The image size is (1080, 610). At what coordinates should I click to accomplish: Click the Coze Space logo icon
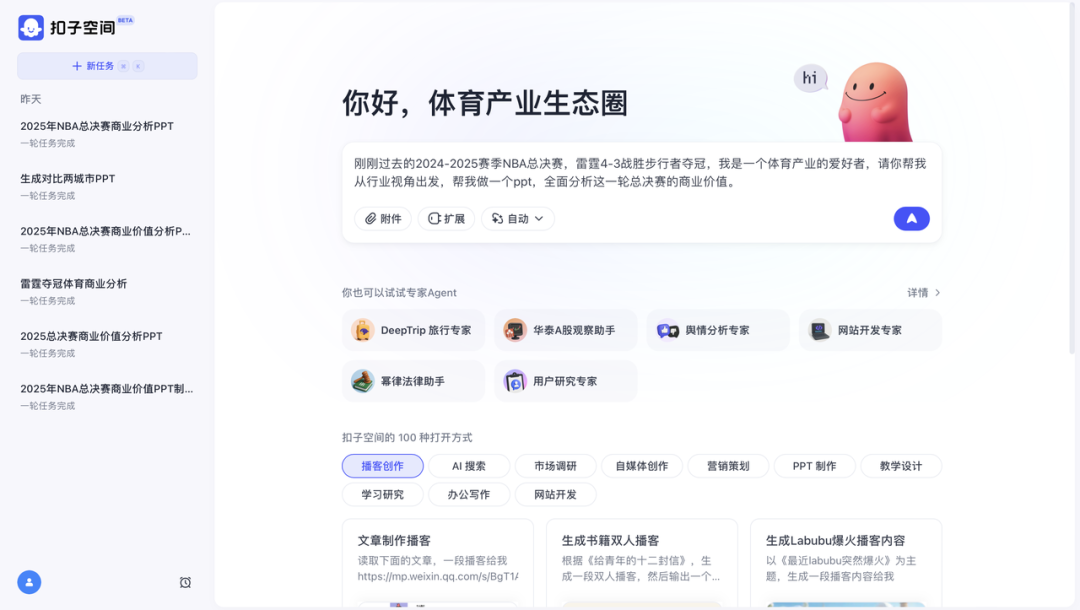pos(31,28)
